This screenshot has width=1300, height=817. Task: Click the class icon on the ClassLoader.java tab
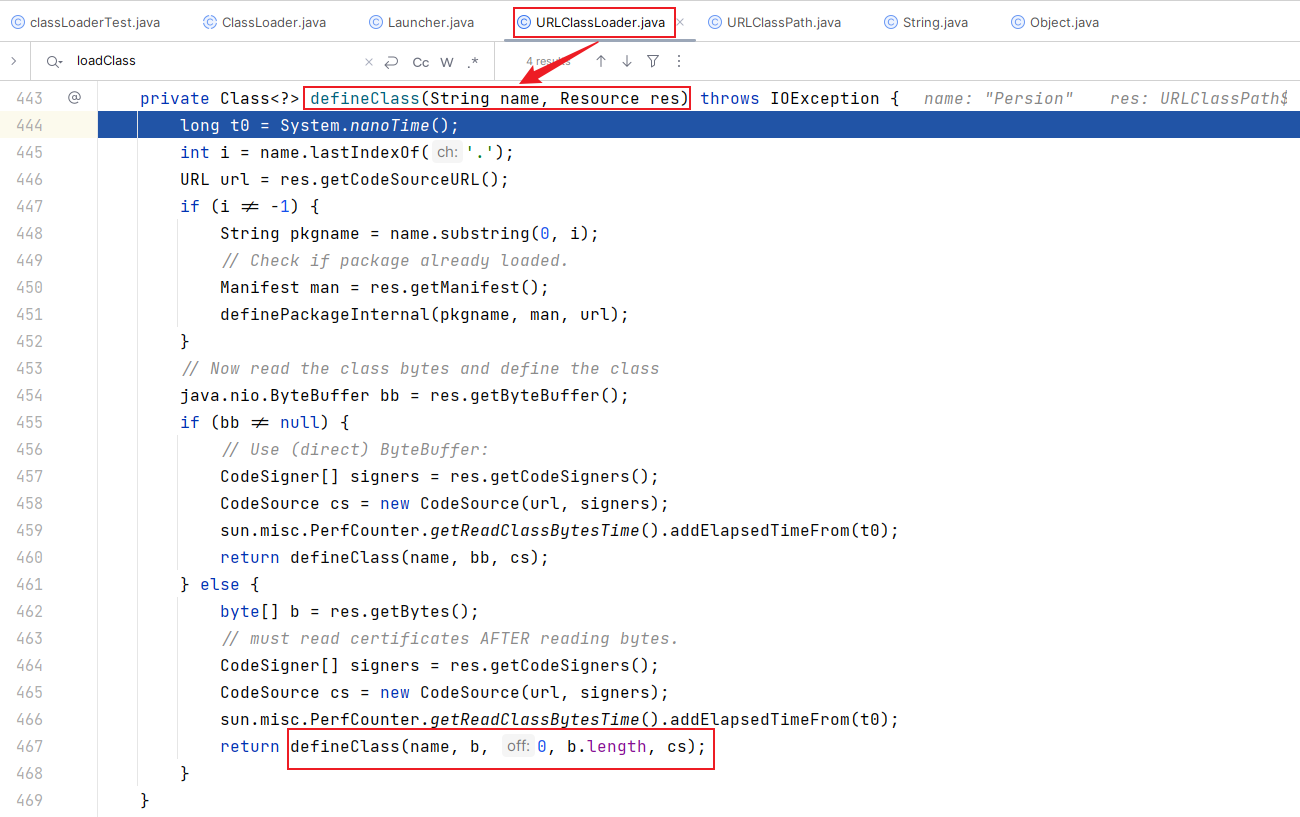point(210,22)
